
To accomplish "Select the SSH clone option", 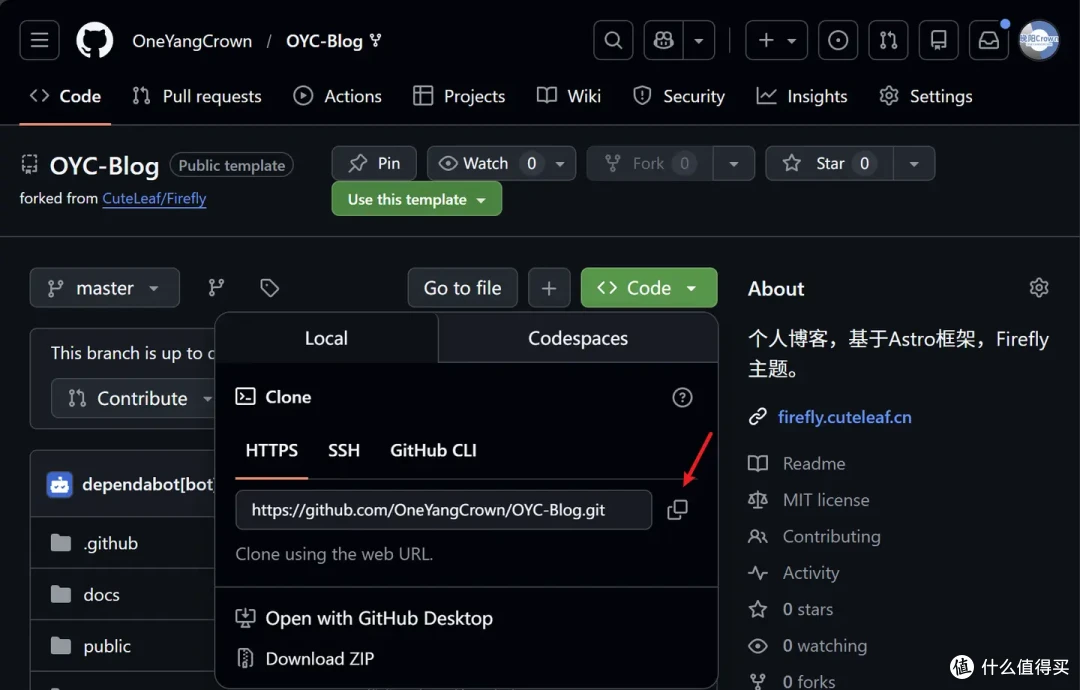I will [x=344, y=451].
